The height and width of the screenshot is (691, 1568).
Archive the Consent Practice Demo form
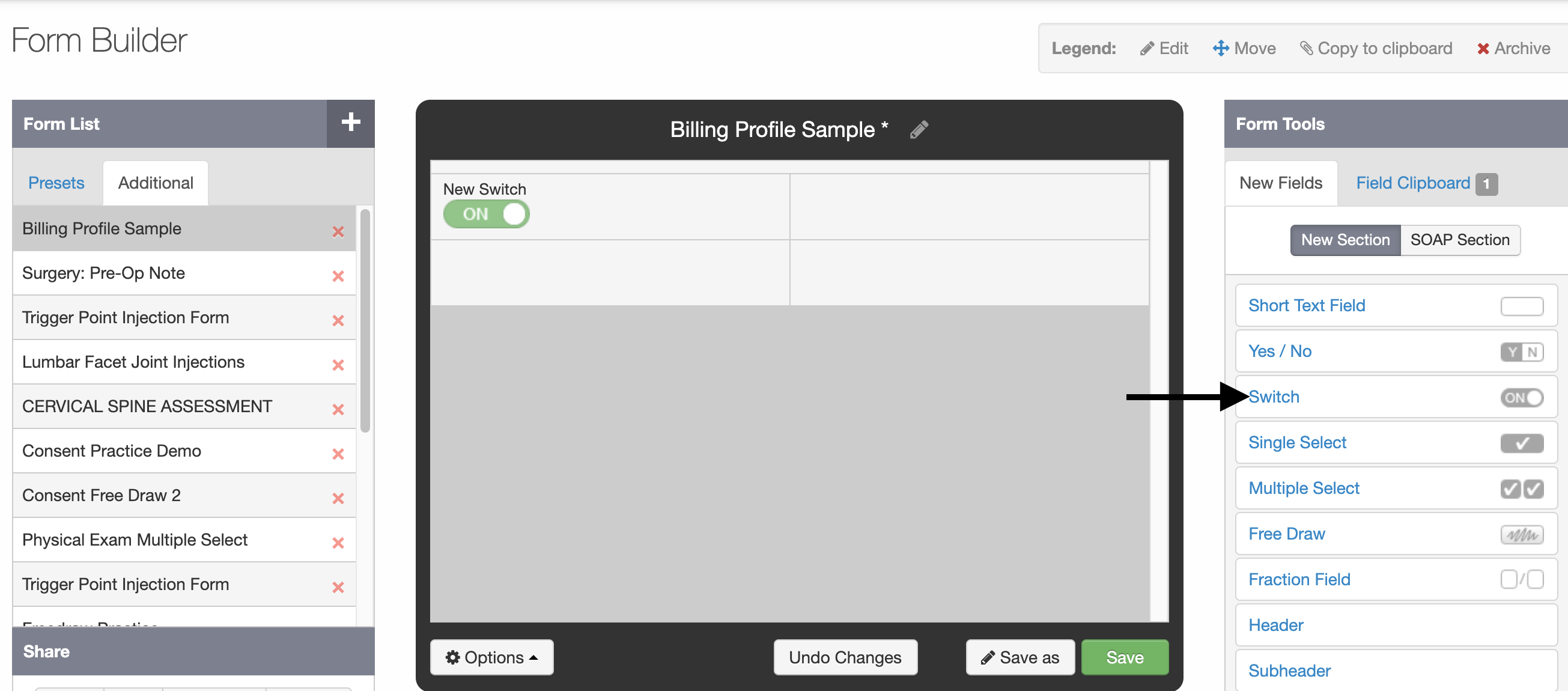(338, 454)
